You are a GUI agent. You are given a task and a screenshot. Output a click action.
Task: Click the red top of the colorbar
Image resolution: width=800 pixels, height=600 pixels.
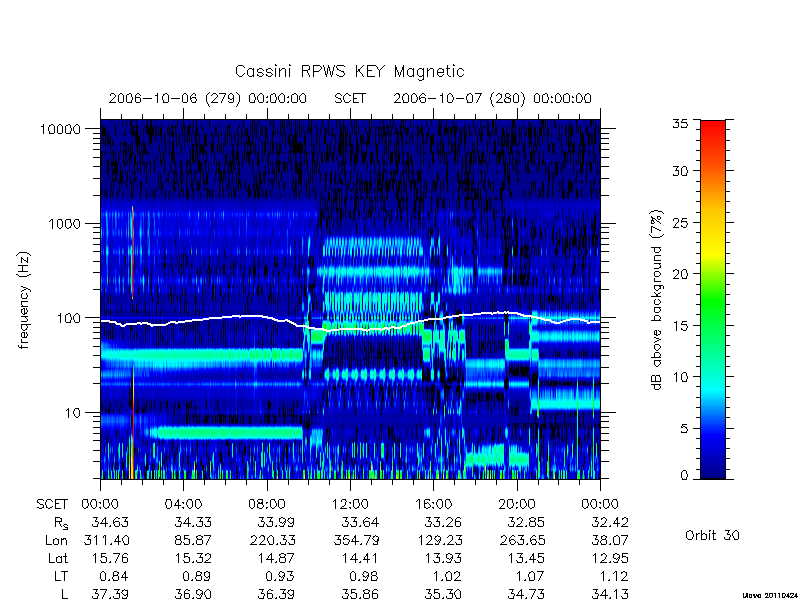(x=713, y=128)
